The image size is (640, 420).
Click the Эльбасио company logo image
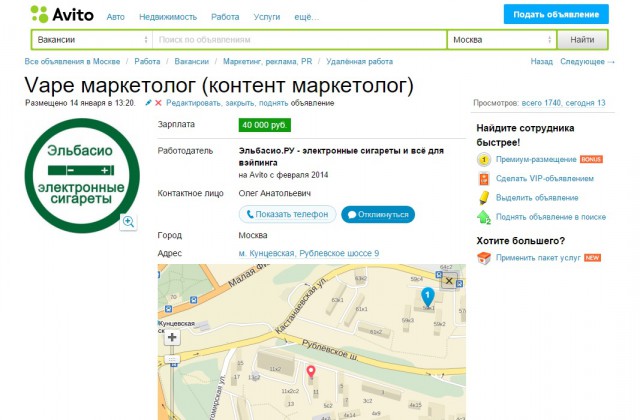click(82, 176)
